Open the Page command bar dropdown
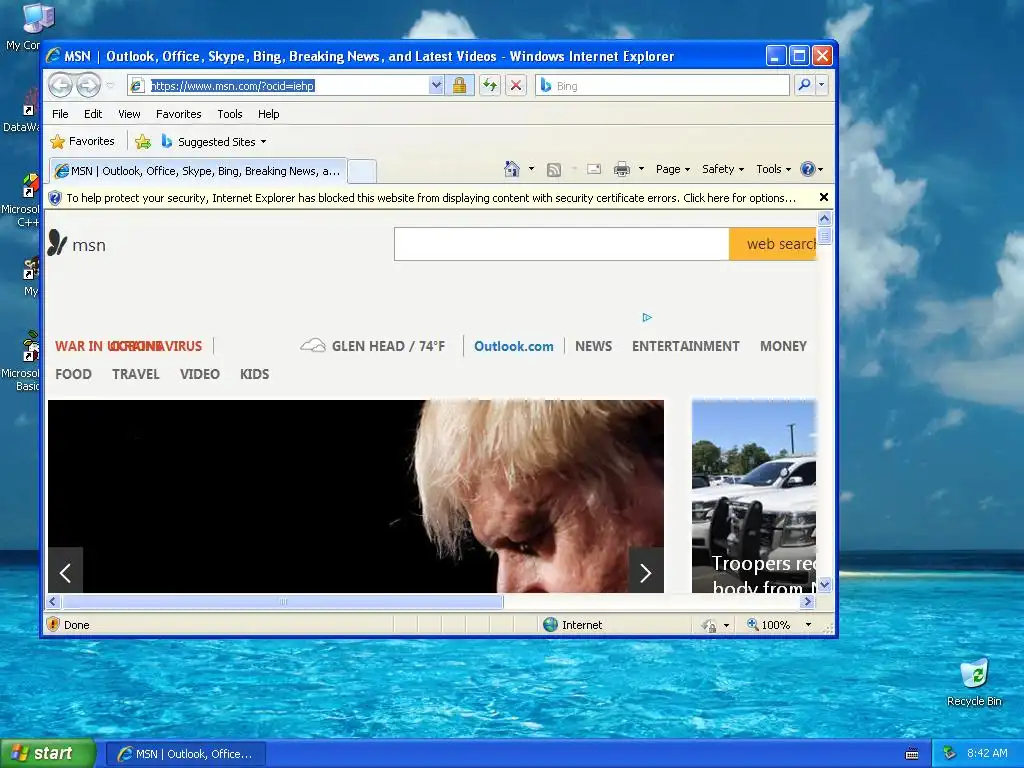1024x768 pixels. [673, 169]
